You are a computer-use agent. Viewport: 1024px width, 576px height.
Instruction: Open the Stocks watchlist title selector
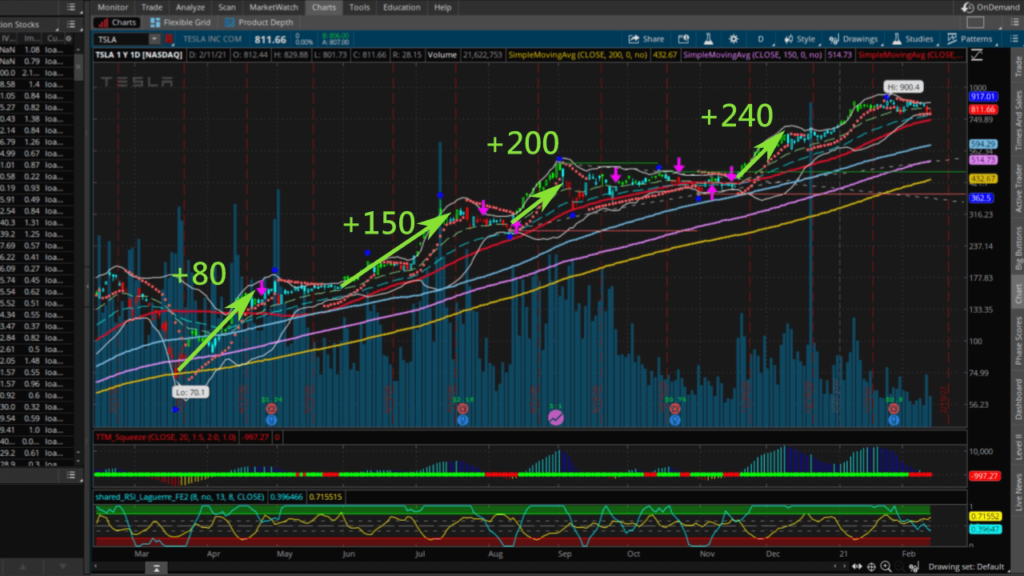tap(27, 24)
